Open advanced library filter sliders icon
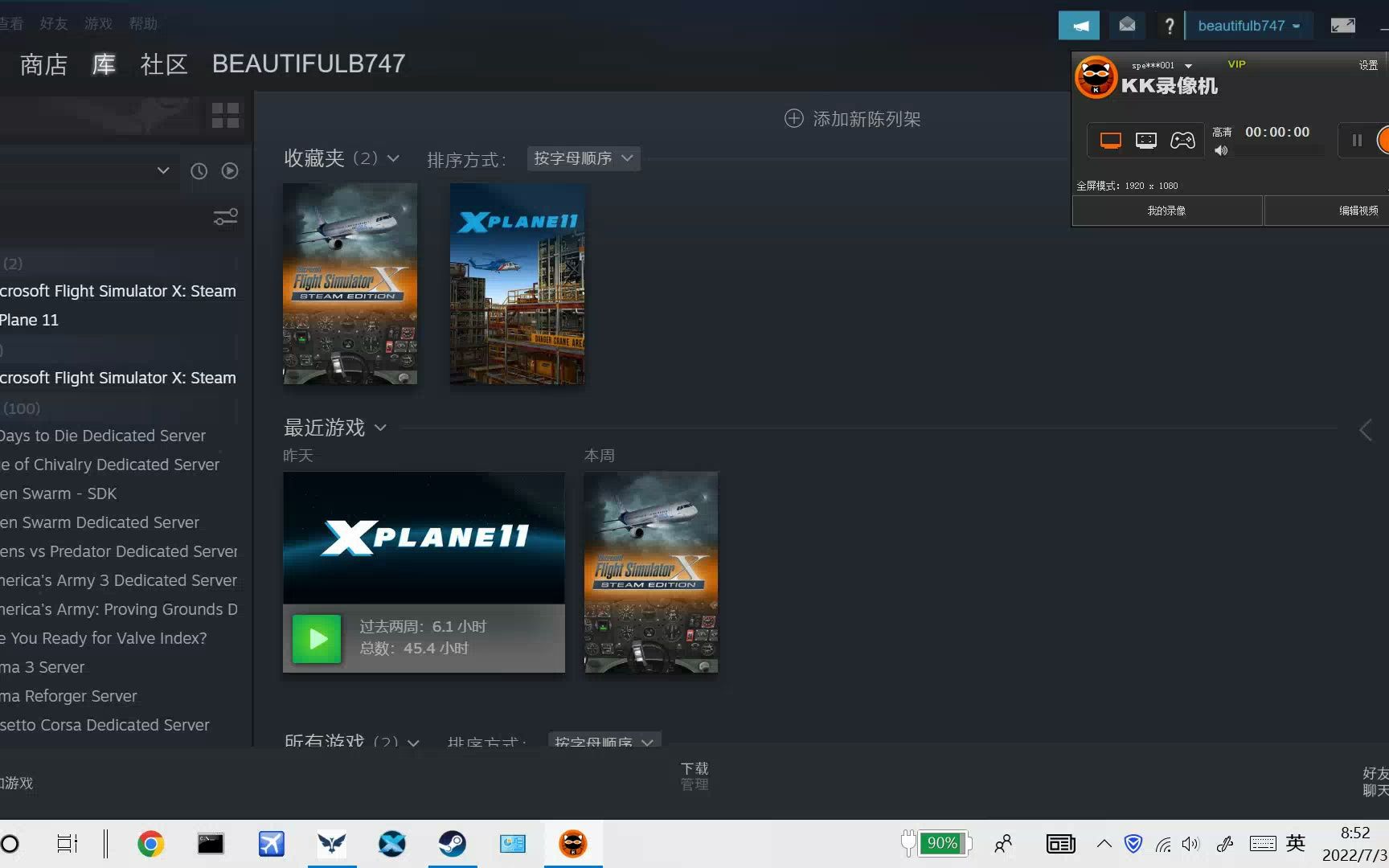Image resolution: width=1389 pixels, height=868 pixels. tap(225, 217)
